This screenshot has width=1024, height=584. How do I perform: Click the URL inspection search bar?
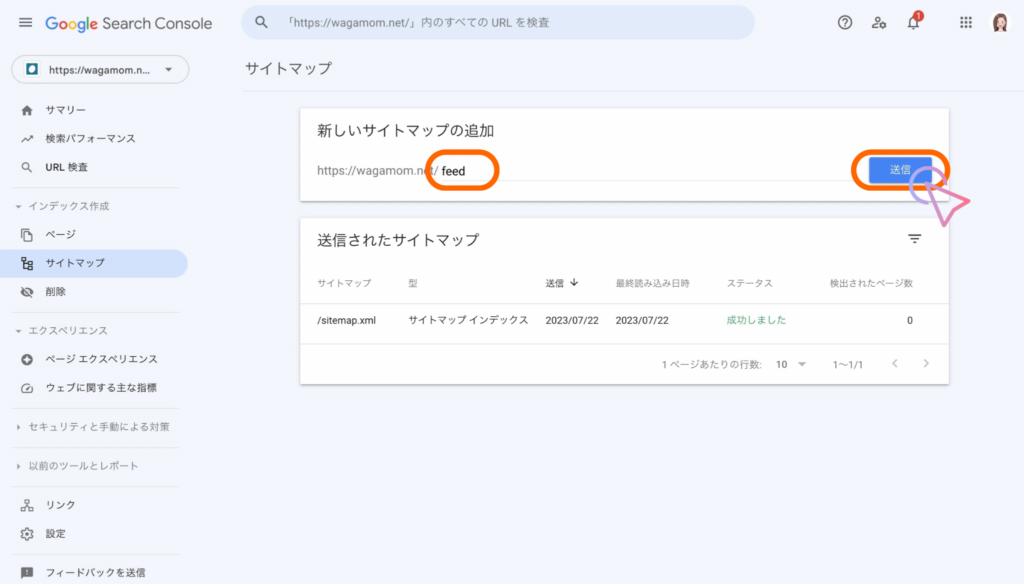pos(498,22)
